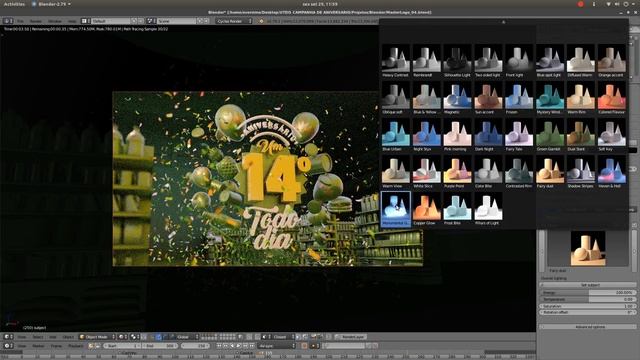Click the Activities button
Screen dimensions: 640x360
[x=14, y=4]
